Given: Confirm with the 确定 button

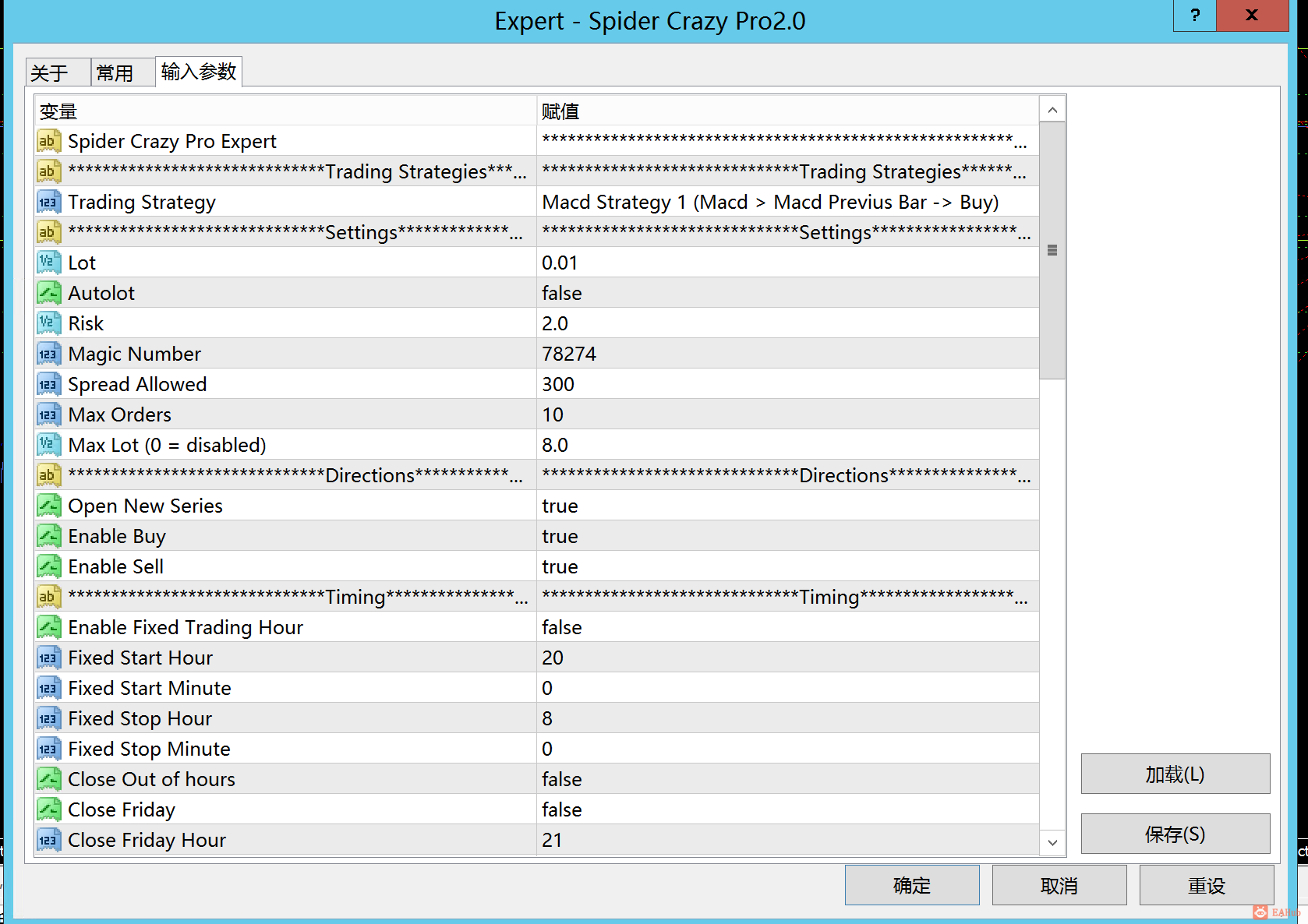Looking at the screenshot, I should (x=912, y=885).
